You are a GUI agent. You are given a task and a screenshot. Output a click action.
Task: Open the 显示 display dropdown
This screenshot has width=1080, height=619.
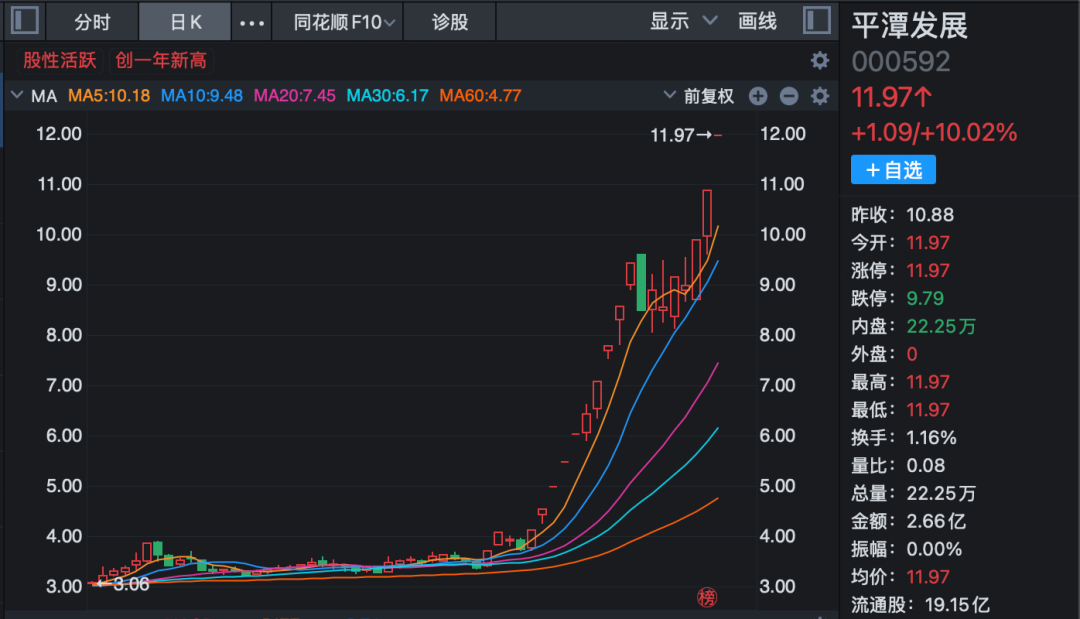tap(684, 22)
